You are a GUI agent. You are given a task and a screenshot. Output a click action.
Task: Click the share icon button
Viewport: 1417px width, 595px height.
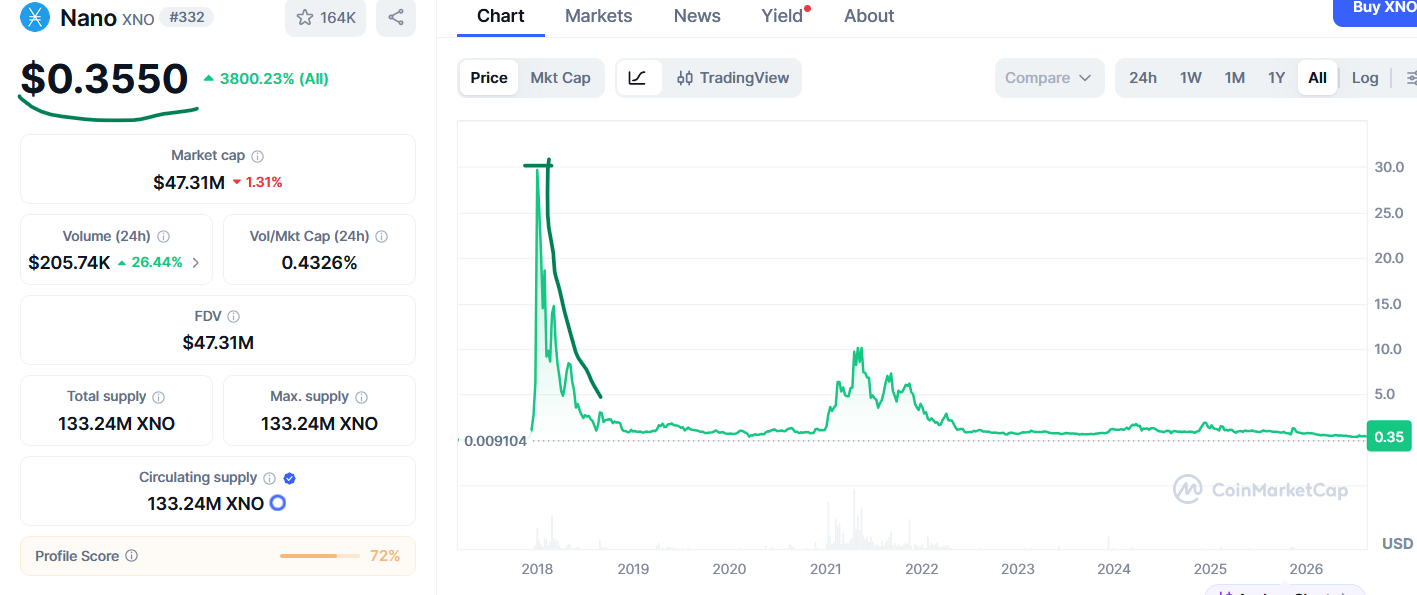coord(396,17)
